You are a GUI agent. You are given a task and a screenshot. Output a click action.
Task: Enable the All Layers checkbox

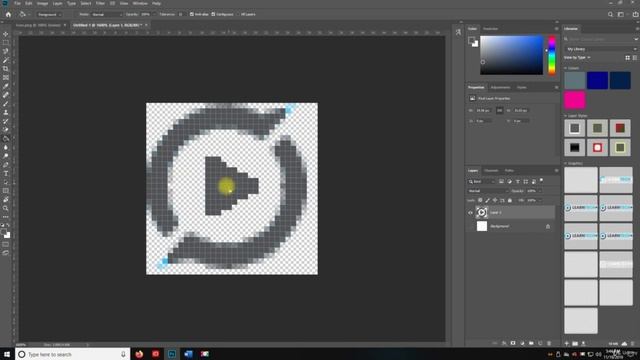[x=238, y=14]
